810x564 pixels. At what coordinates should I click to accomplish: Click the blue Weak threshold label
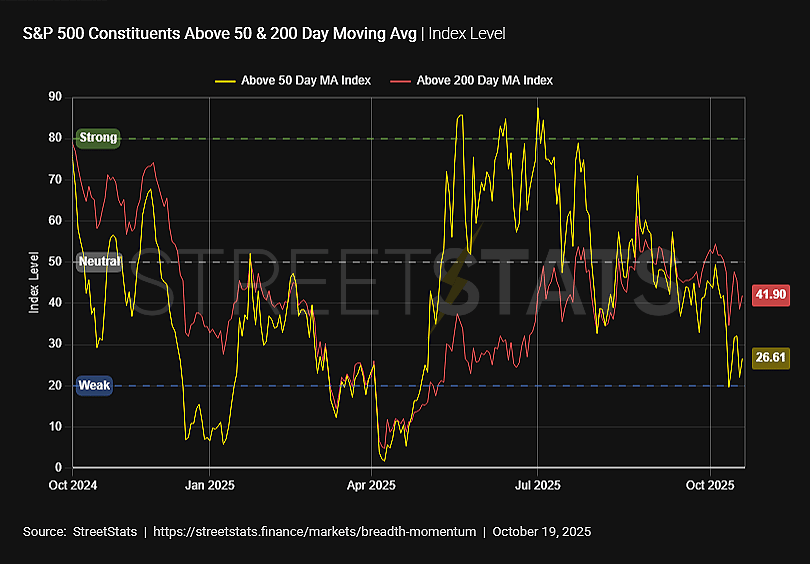(94, 385)
